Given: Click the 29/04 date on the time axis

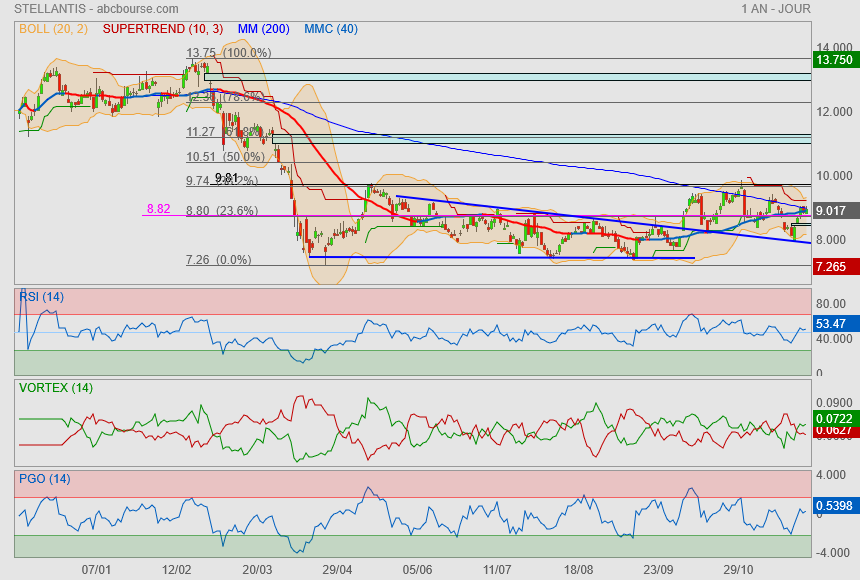Looking at the screenshot, I should coord(337,569).
